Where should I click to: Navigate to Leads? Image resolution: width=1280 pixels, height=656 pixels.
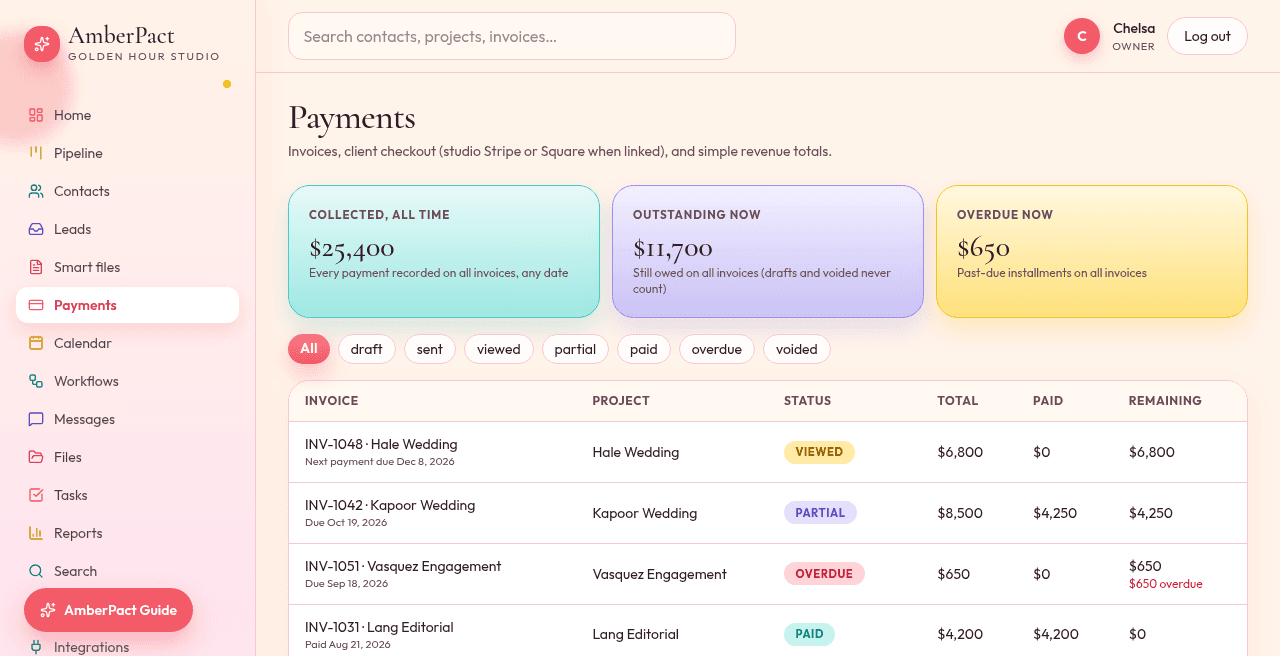[127, 229]
